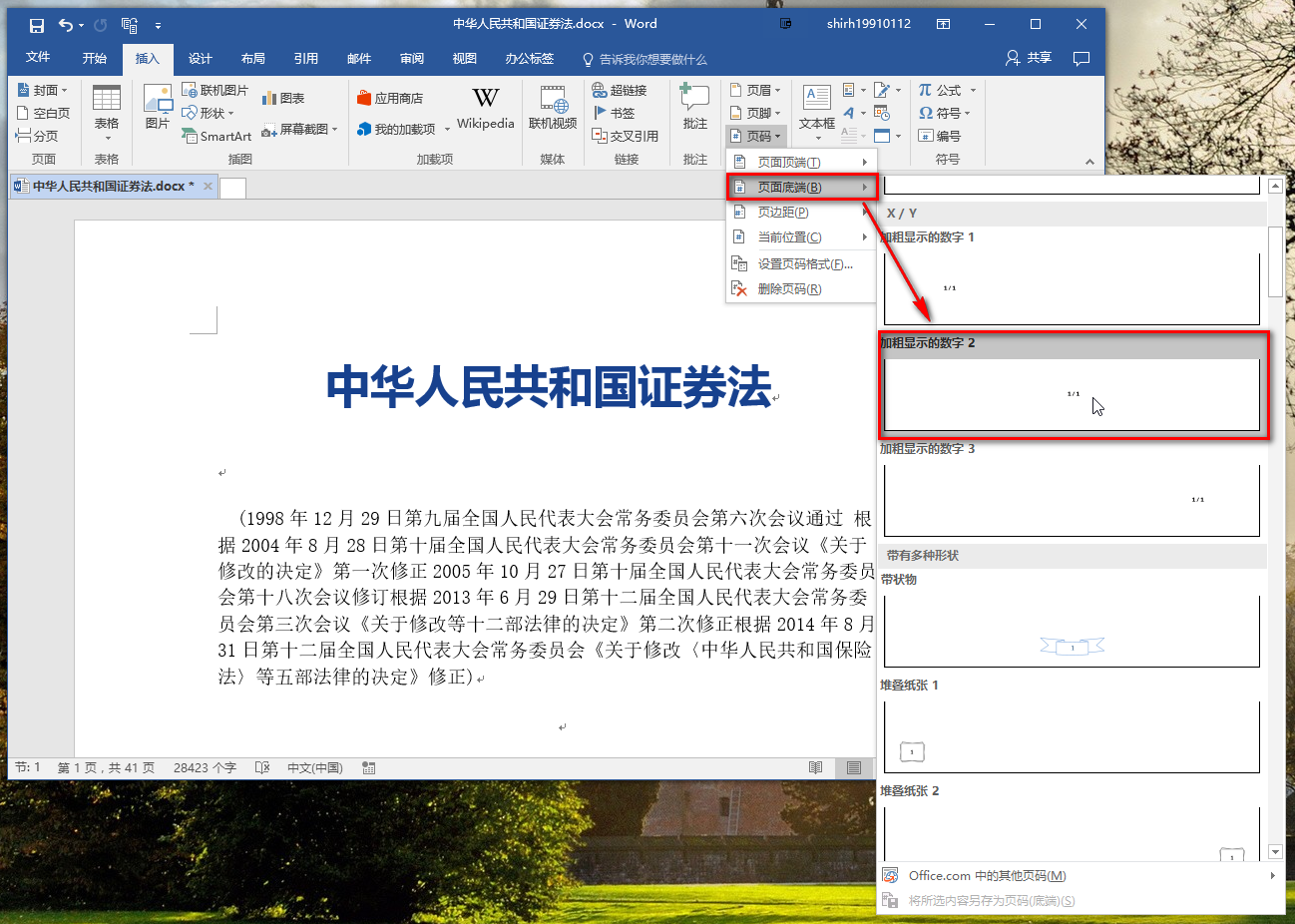Click the Page Number (页码) button
Image resolution: width=1295 pixels, height=924 pixels.
tap(756, 136)
